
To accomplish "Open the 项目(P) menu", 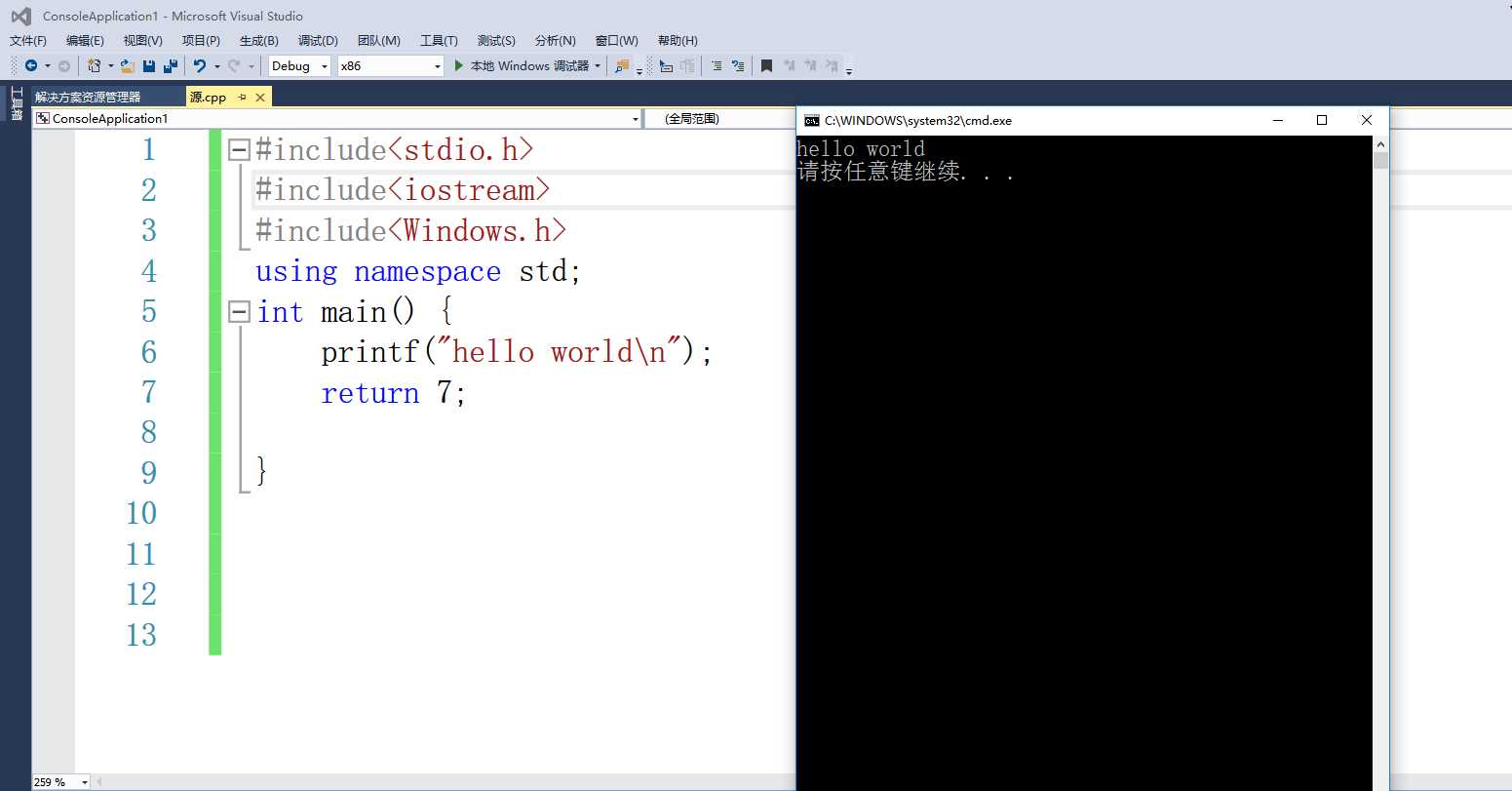I will coord(201,40).
